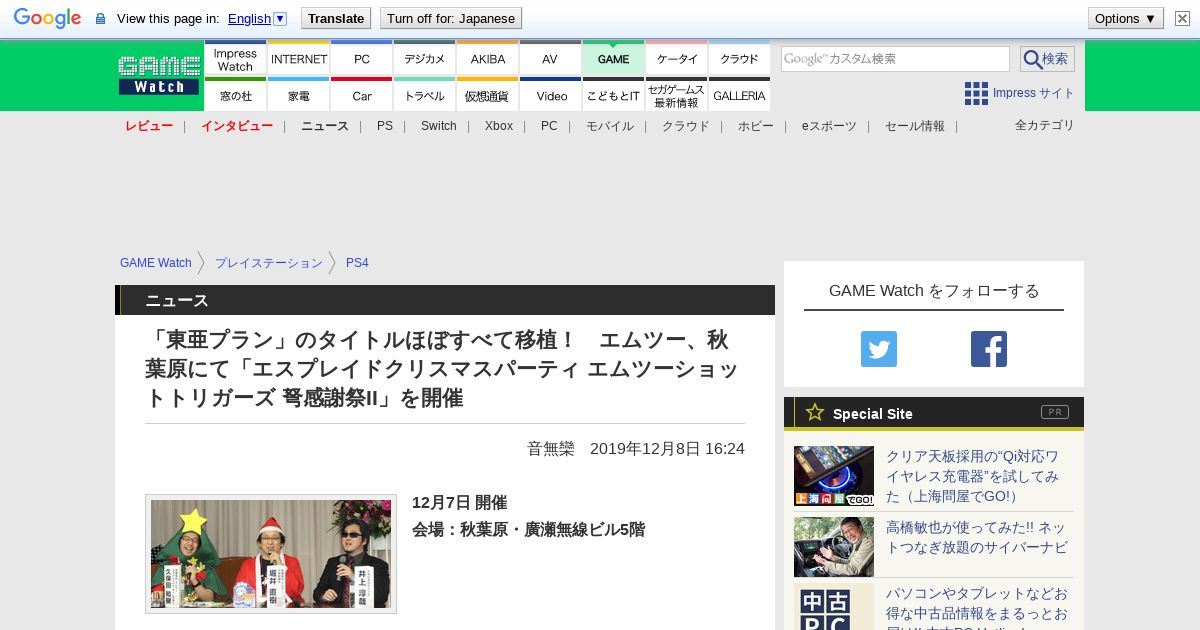Image resolution: width=1200 pixels, height=630 pixels.
Task: Open the AKIBA tab
Action: point(487,59)
